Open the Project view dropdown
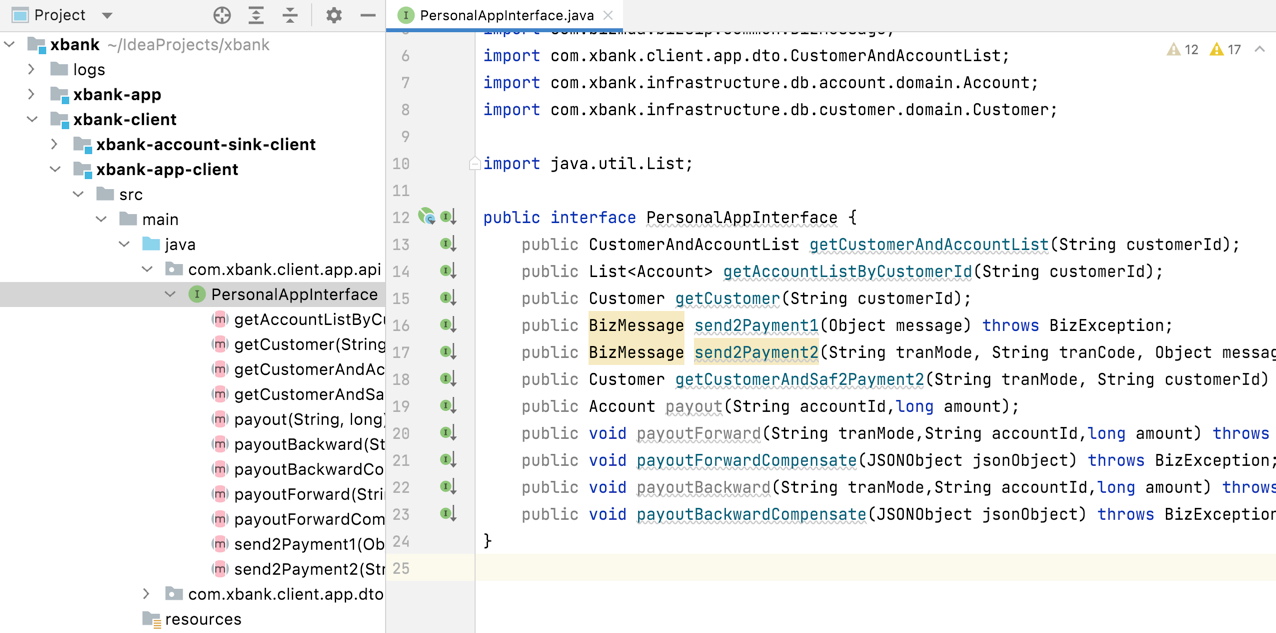This screenshot has width=1276, height=633. [x=107, y=15]
